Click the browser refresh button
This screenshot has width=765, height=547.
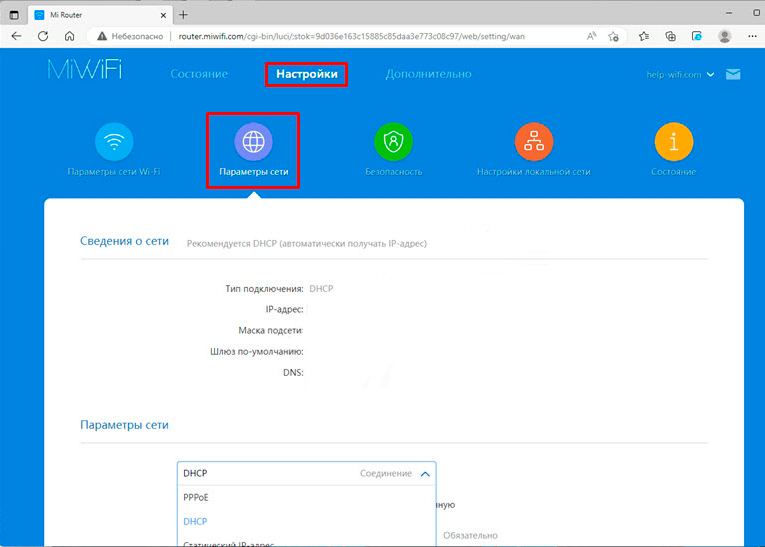43,36
